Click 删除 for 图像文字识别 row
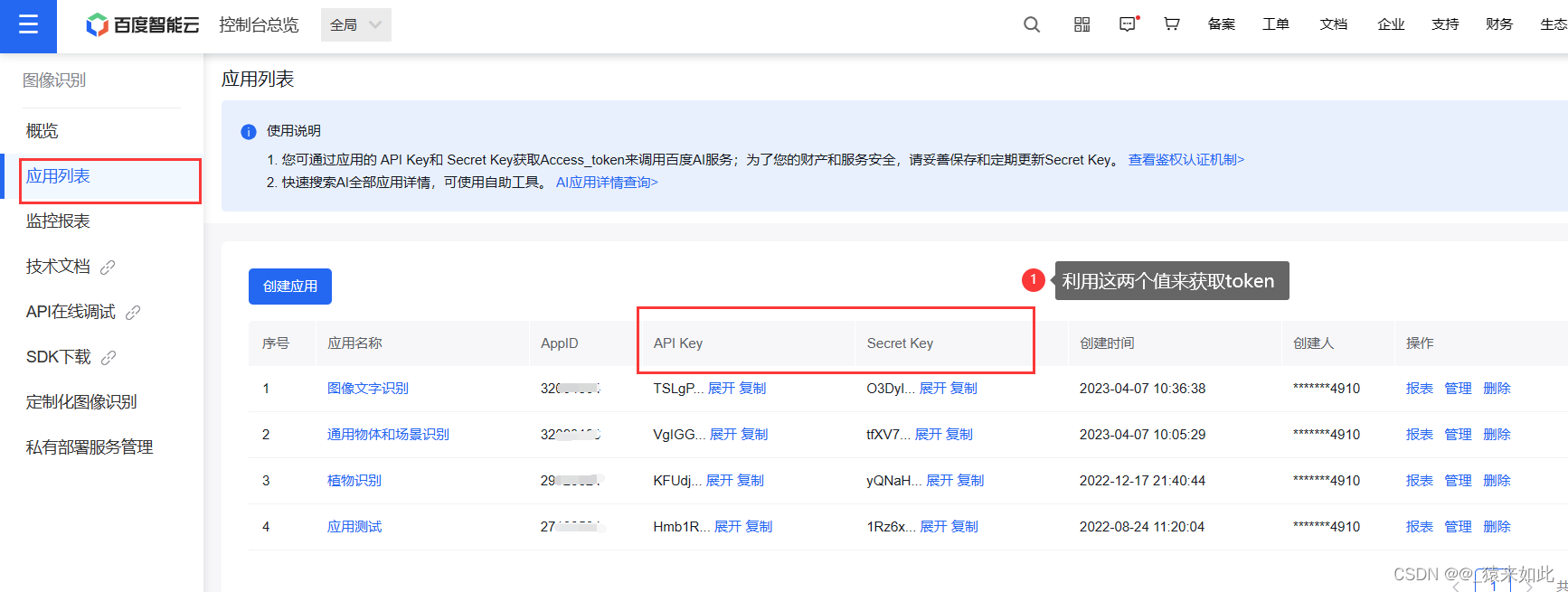This screenshot has width=1568, height=592. click(x=1497, y=389)
